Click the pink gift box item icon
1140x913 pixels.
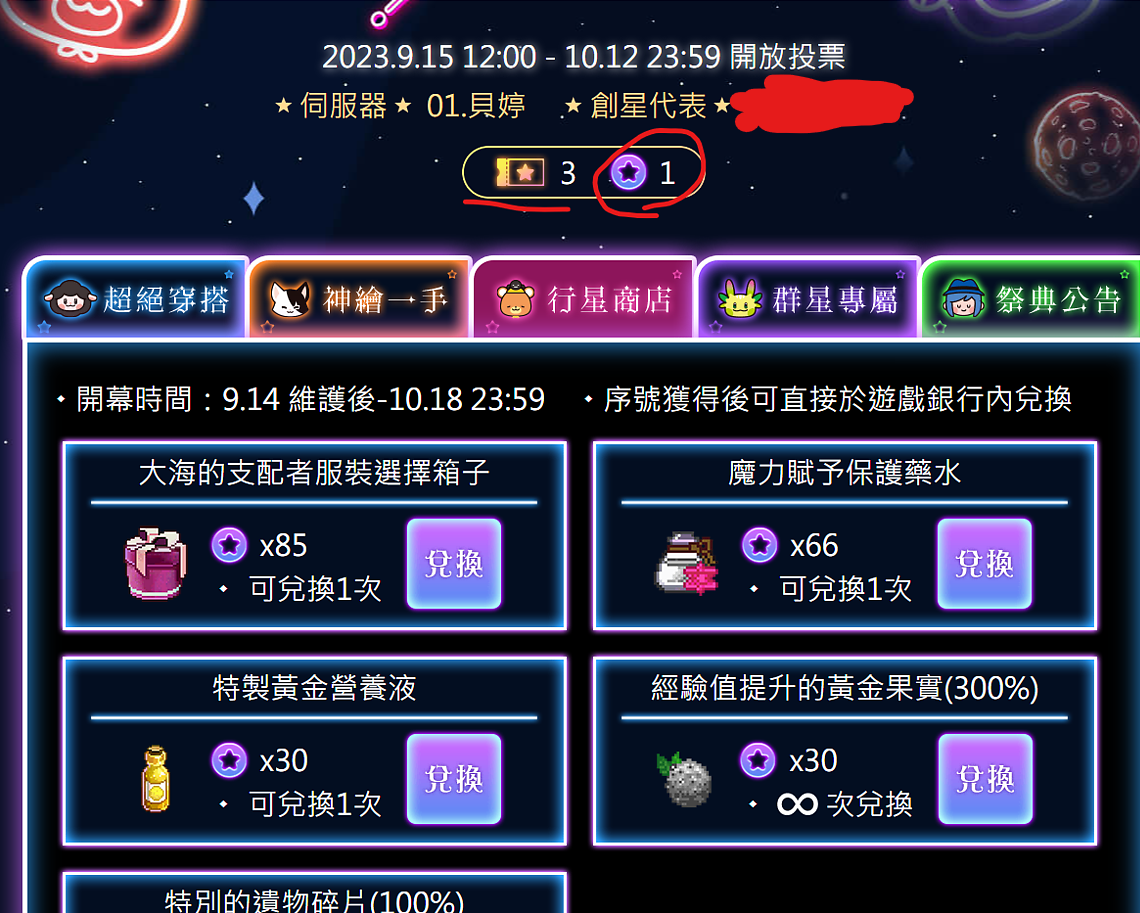(x=155, y=563)
